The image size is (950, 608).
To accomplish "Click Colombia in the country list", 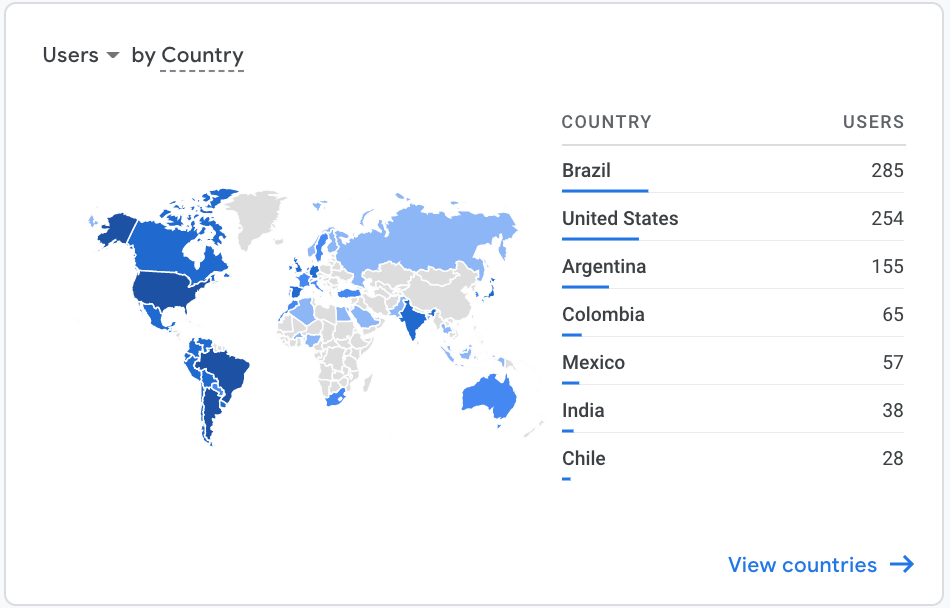I will click(603, 315).
